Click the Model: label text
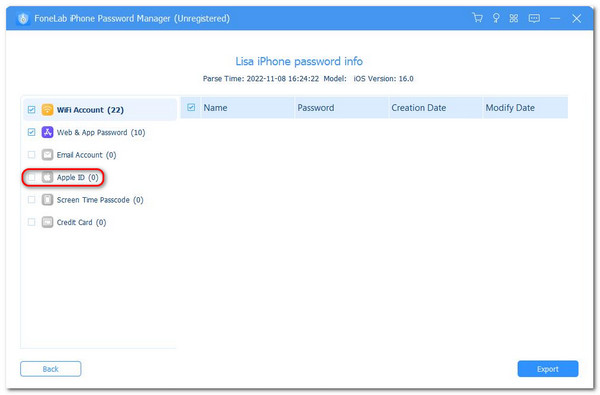The height and width of the screenshot is (395, 600). (335, 78)
